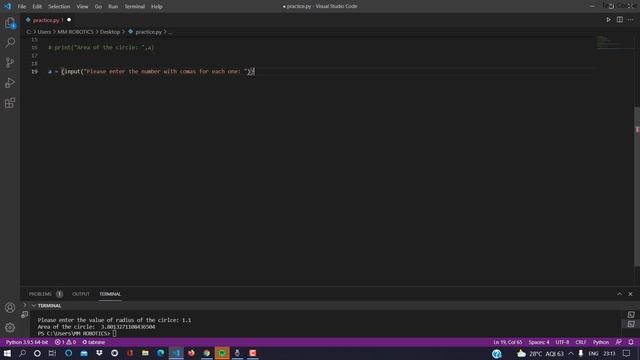
Task: Change the file encoding via UTF-8
Action: [562, 342]
